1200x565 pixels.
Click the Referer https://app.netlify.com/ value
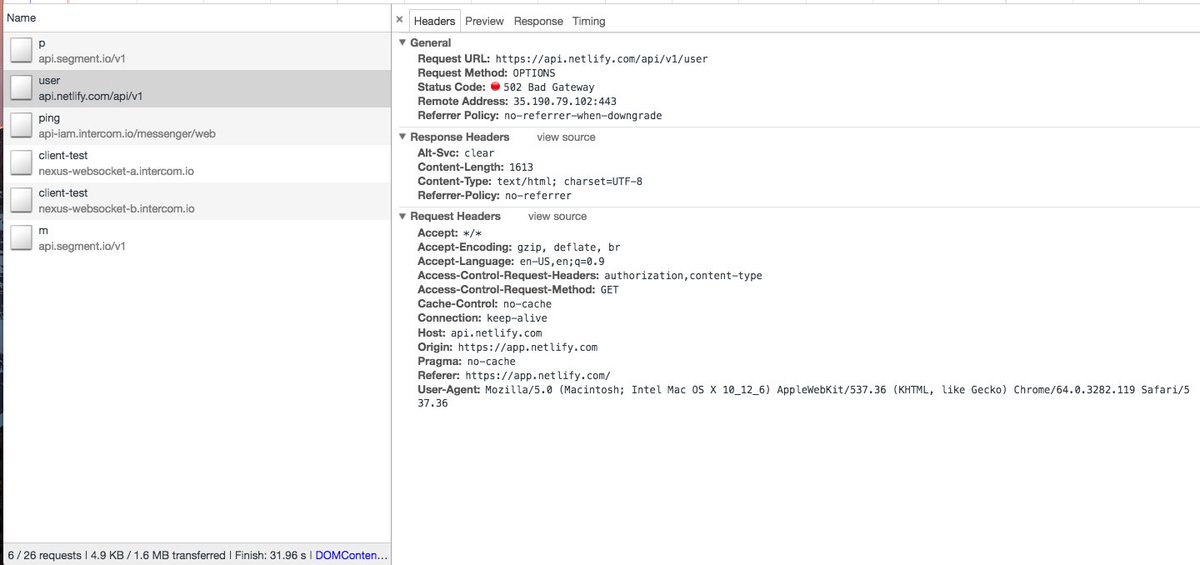coord(537,374)
